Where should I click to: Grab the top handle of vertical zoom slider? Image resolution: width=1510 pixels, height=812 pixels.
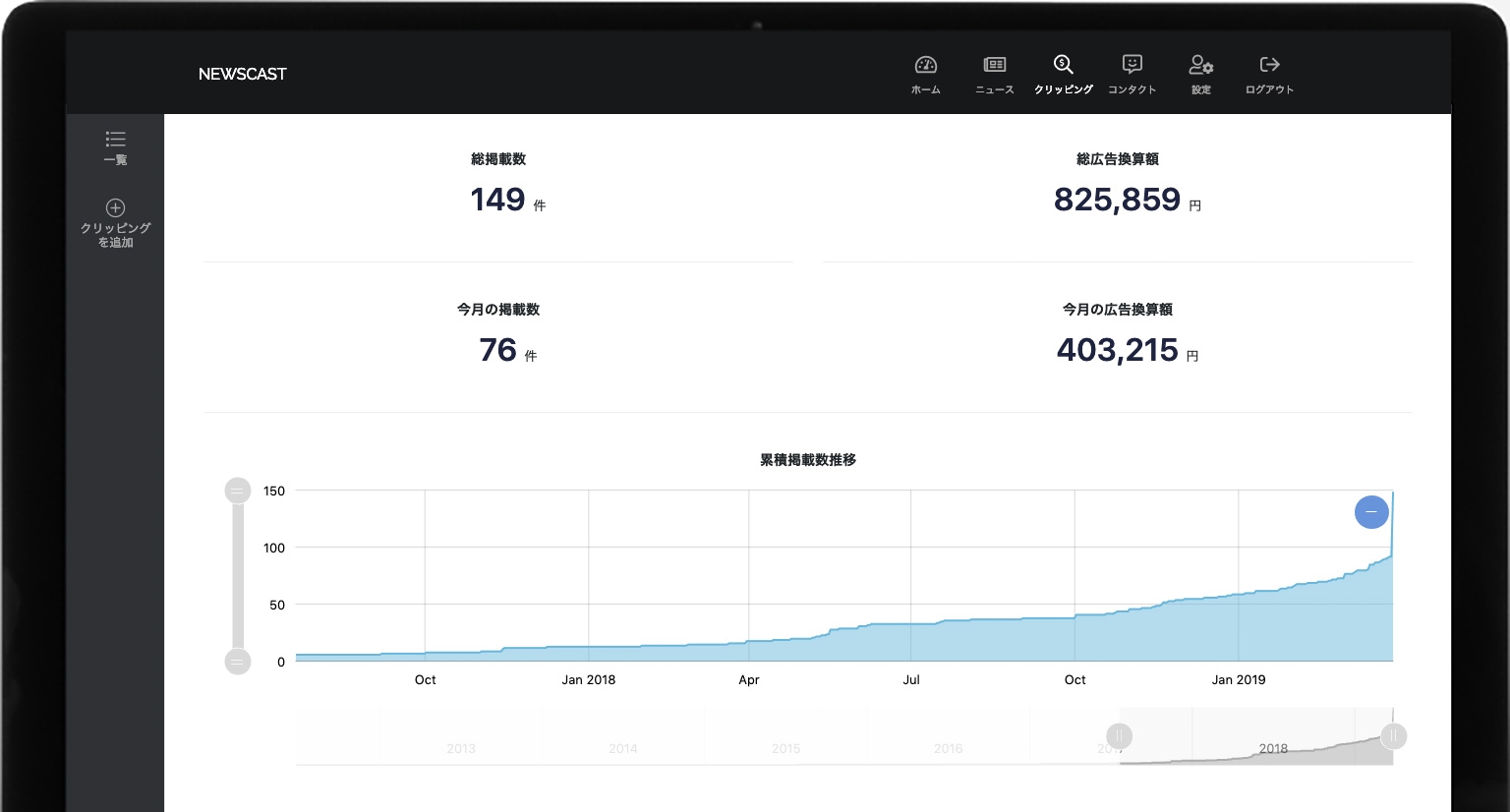click(x=238, y=491)
